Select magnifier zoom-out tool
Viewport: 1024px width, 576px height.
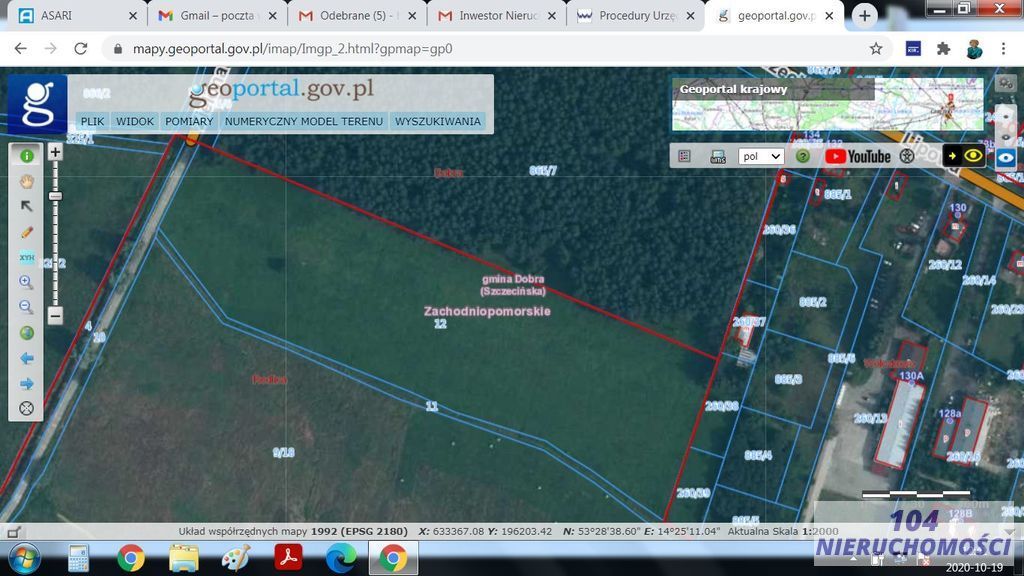(26, 307)
